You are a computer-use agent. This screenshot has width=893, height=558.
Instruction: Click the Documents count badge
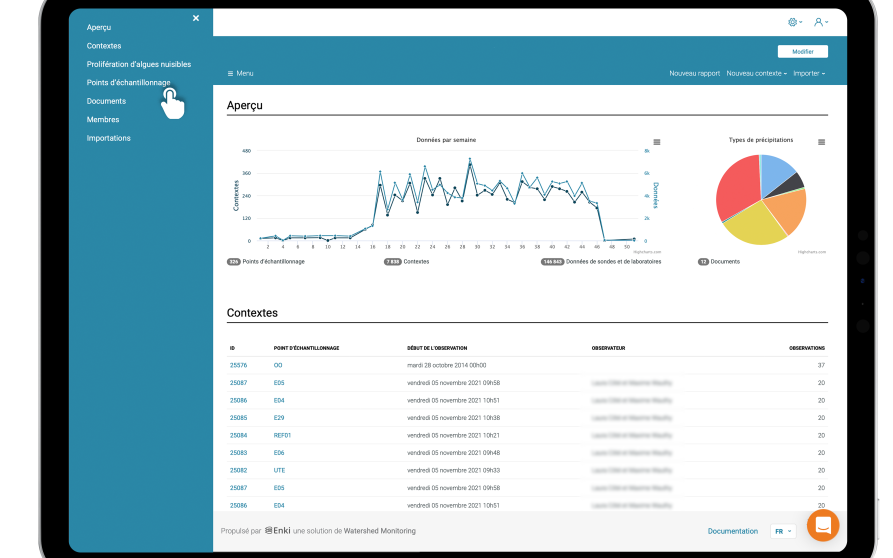(x=703, y=262)
